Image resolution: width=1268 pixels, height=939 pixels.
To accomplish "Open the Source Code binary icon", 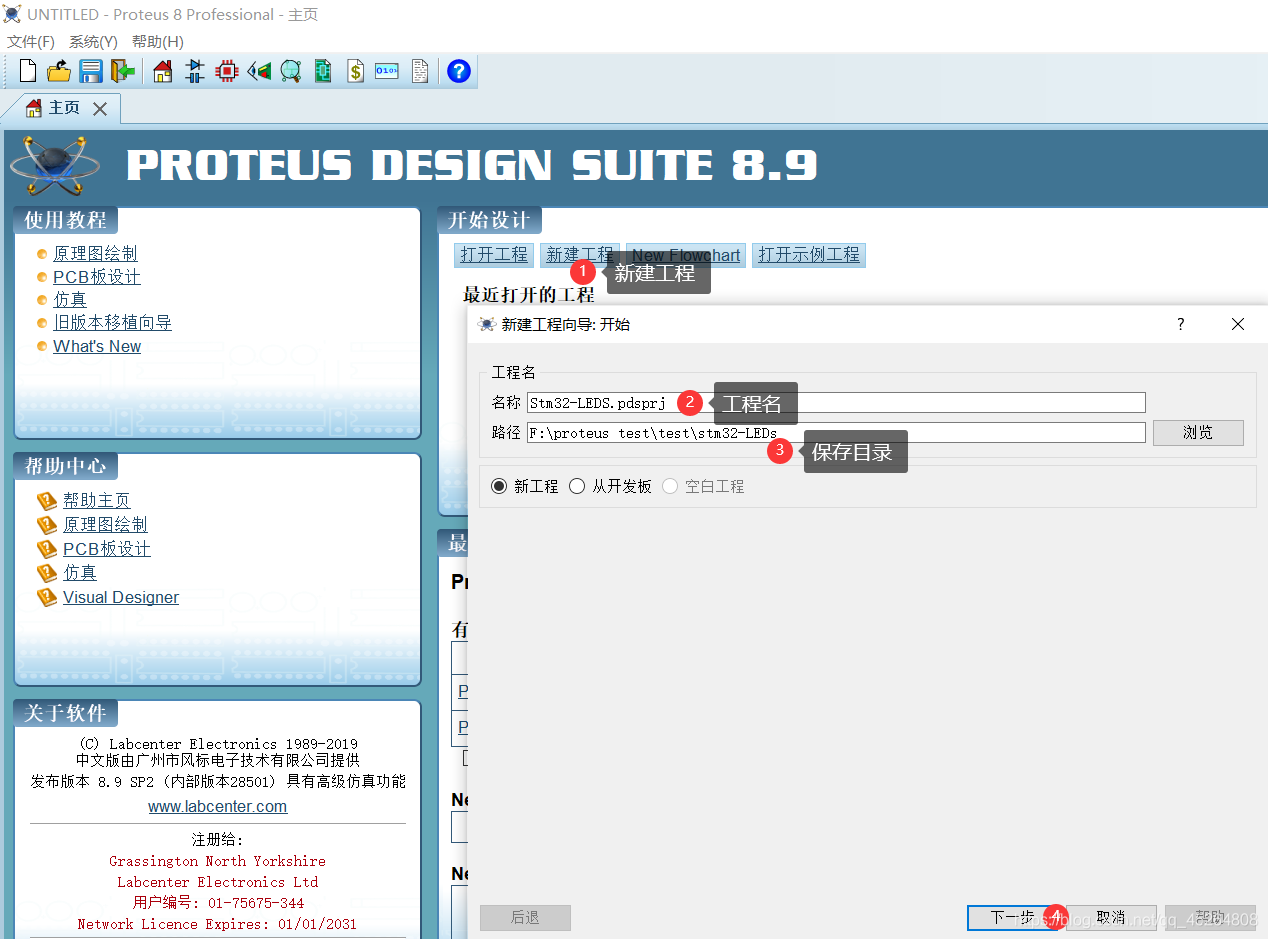I will point(387,71).
